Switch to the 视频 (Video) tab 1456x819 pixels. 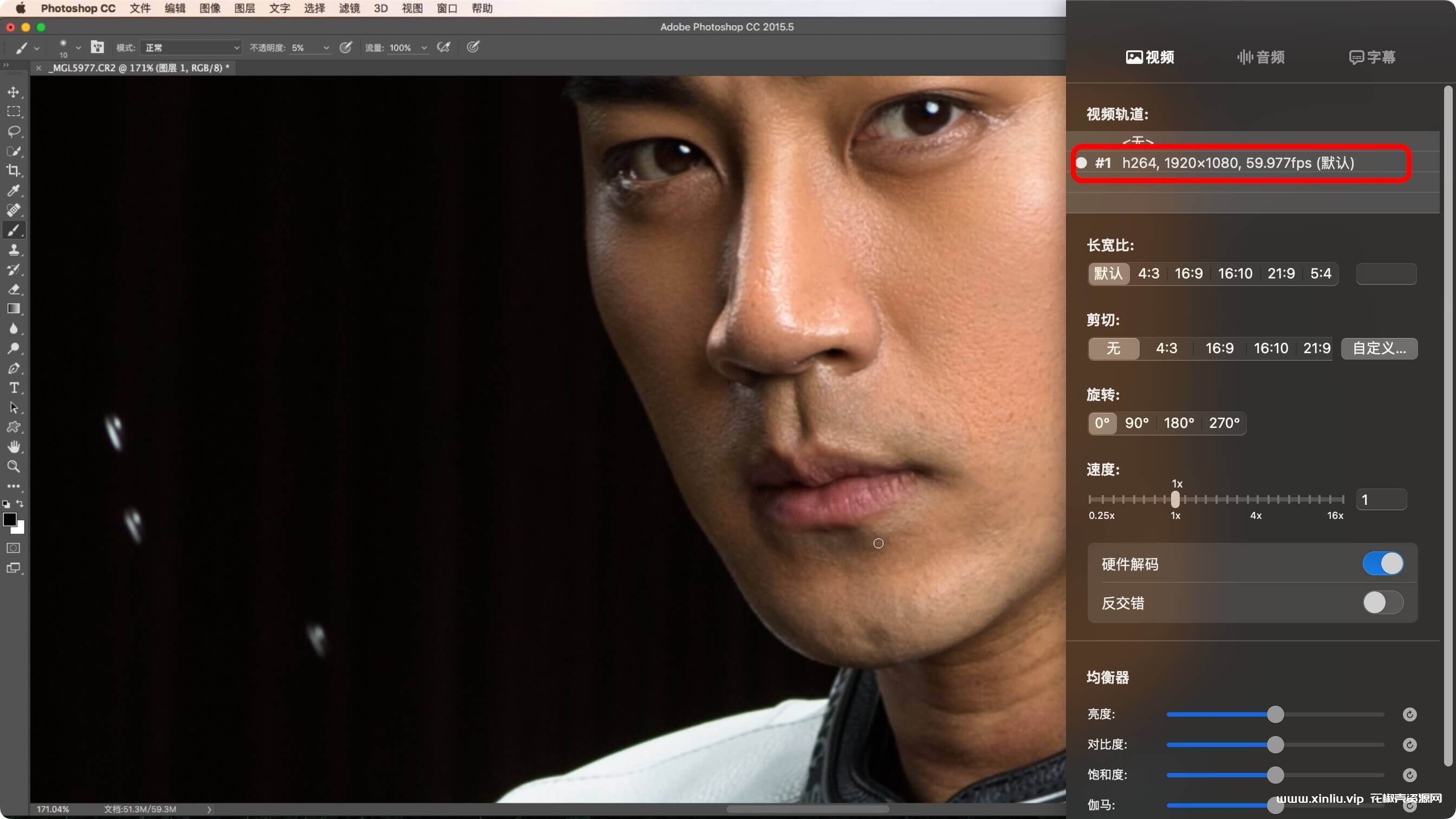(x=1150, y=57)
